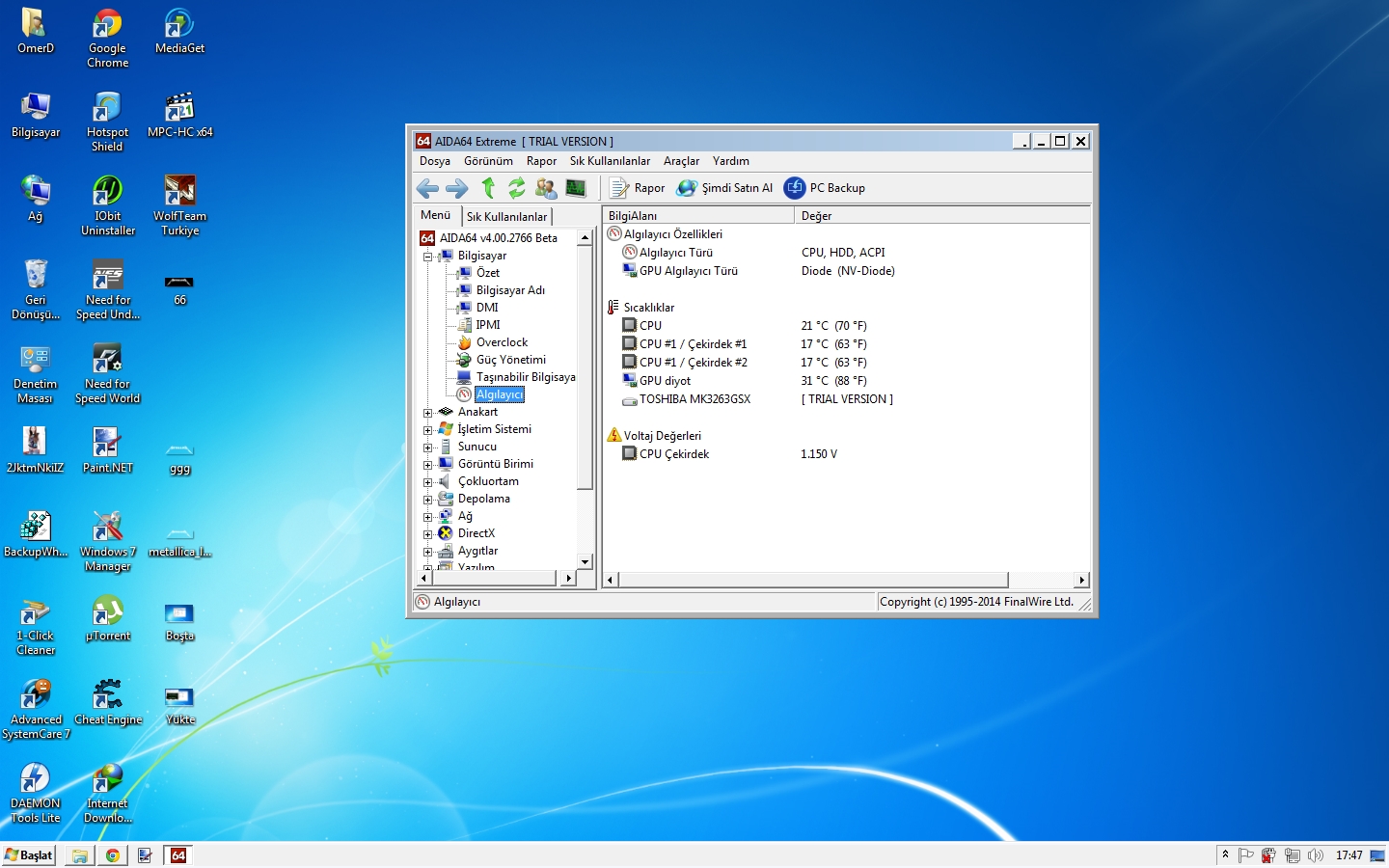This screenshot has height=868, width=1389.
Task: Expand the Görüntü Birimi tree node
Action: click(427, 465)
